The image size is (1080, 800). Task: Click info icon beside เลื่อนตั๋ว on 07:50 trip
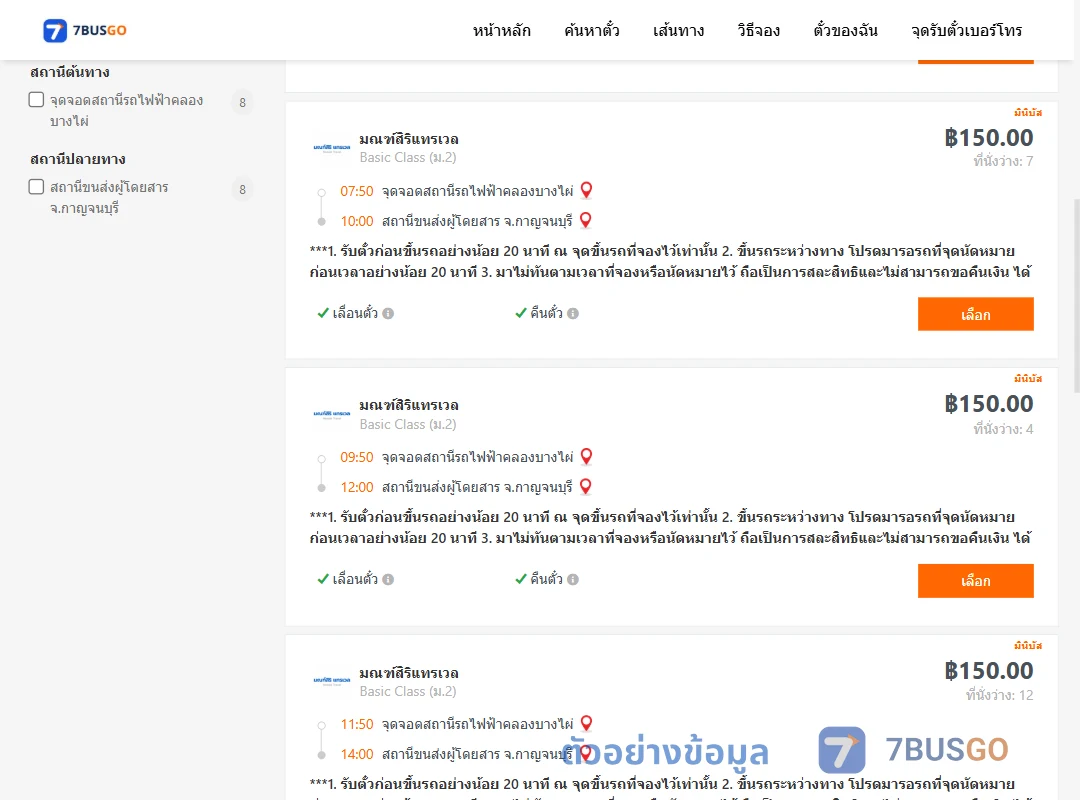(388, 314)
